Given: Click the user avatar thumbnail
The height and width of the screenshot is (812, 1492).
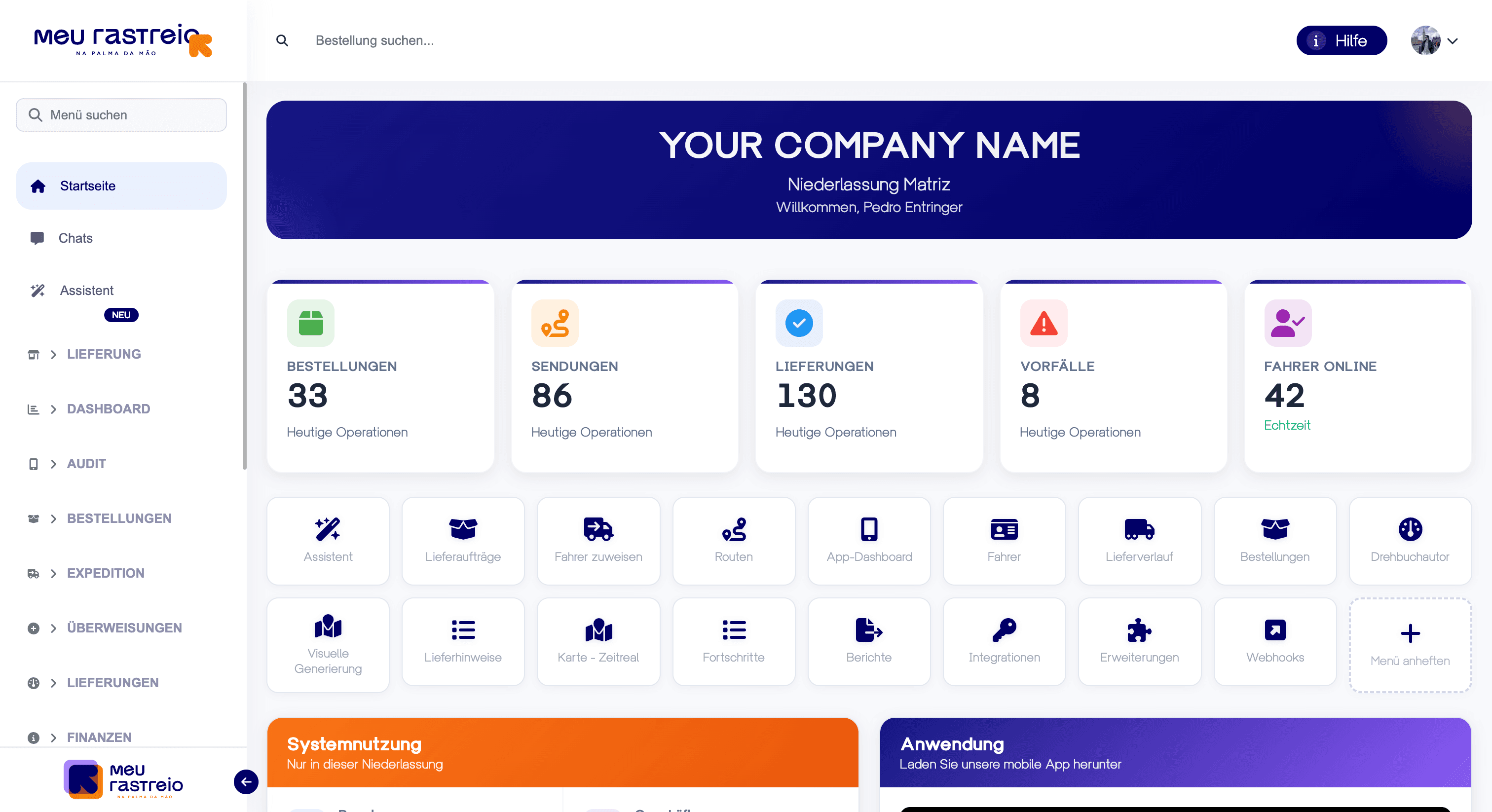Looking at the screenshot, I should point(1425,40).
